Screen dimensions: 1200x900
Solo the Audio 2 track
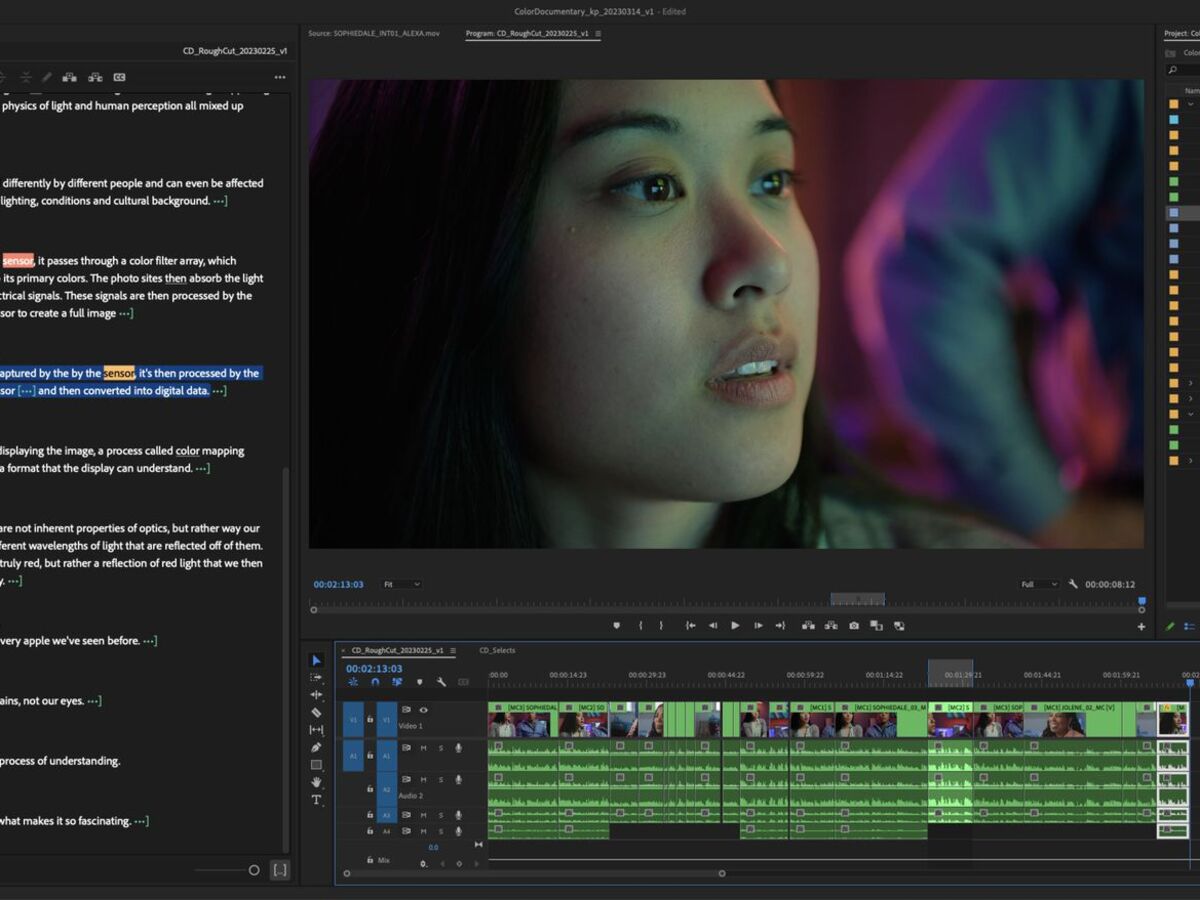tap(440, 780)
